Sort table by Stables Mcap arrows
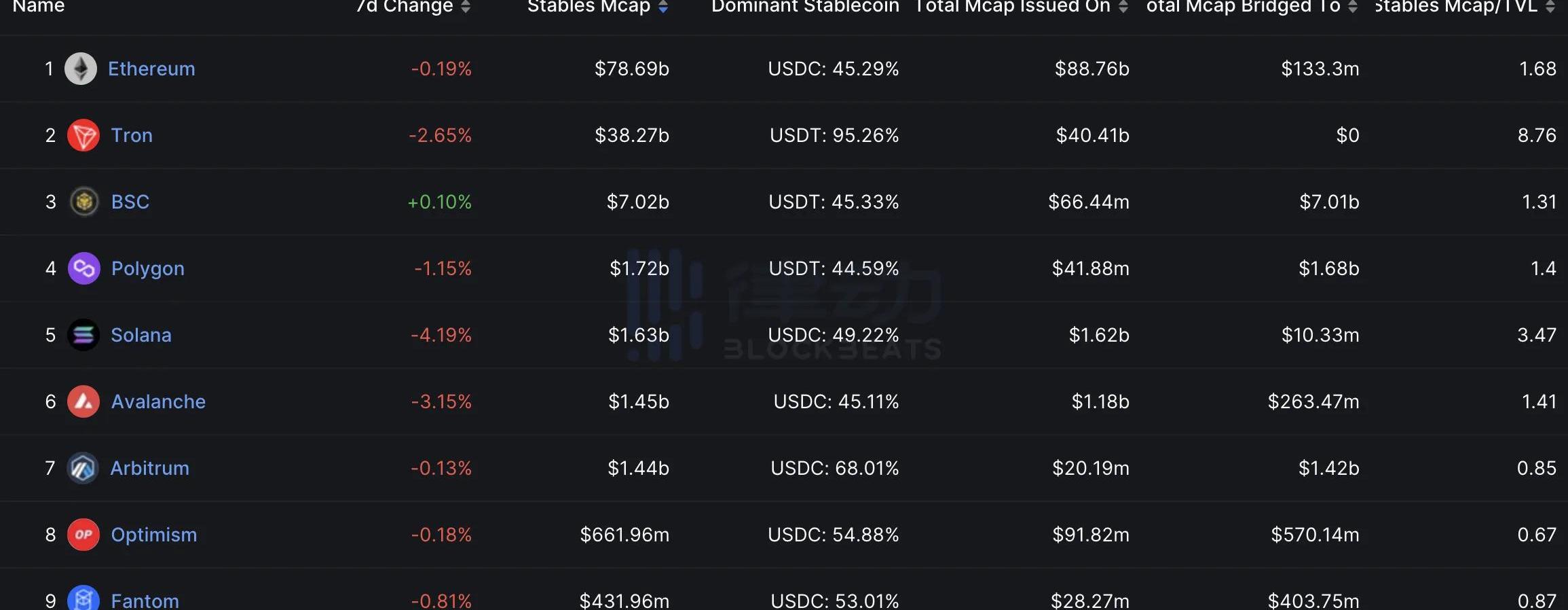Screen dimensions: 1568x610 click(x=663, y=7)
